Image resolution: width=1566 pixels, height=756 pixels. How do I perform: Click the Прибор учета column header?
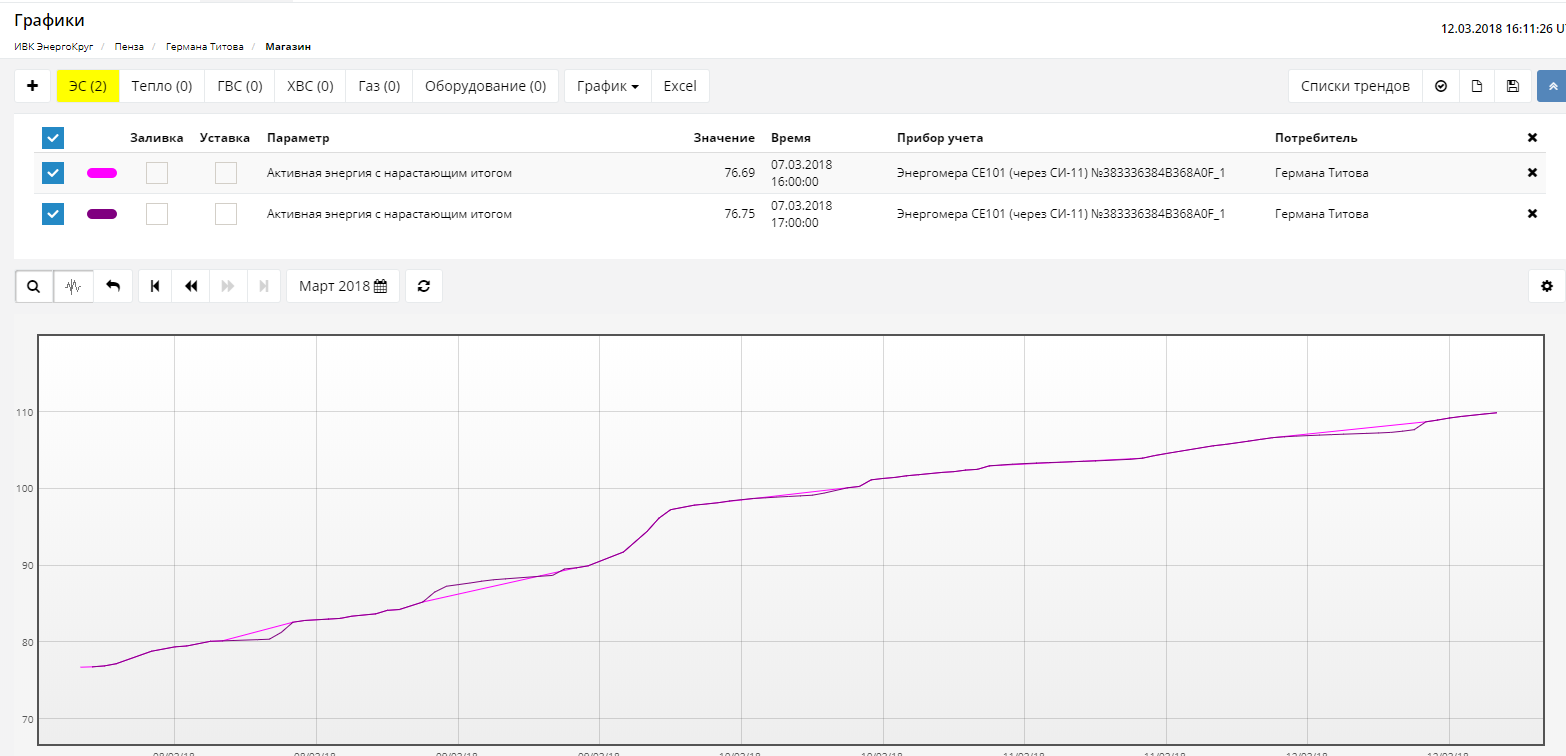940,138
